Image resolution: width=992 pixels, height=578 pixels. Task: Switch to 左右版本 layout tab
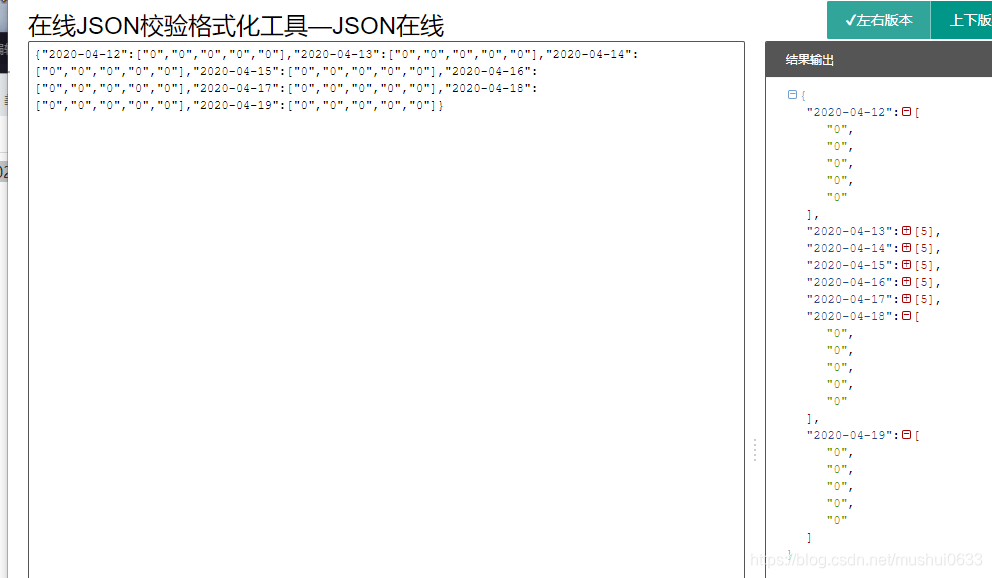[879, 20]
